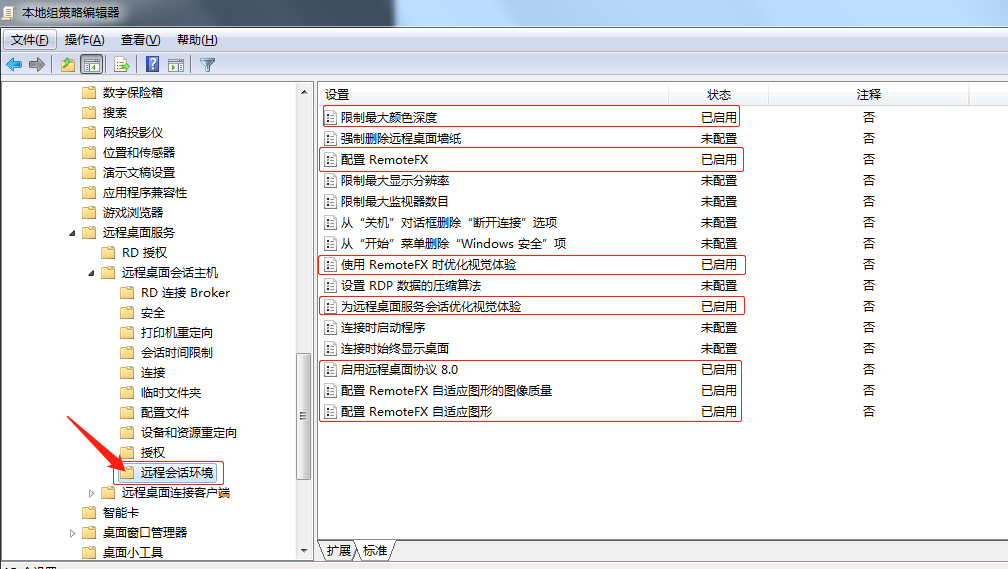1008x569 pixels.
Task: Click the policy icon beside 配置 RemoteFX
Action: point(330,159)
